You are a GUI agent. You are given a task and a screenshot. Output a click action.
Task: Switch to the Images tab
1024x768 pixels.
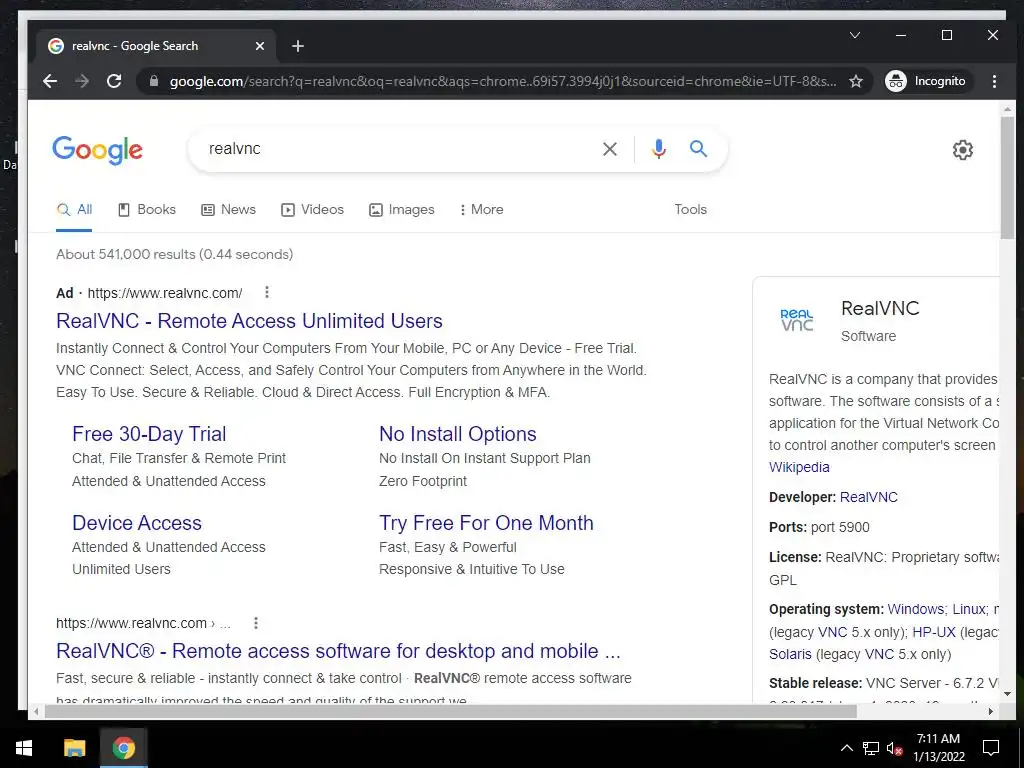402,210
